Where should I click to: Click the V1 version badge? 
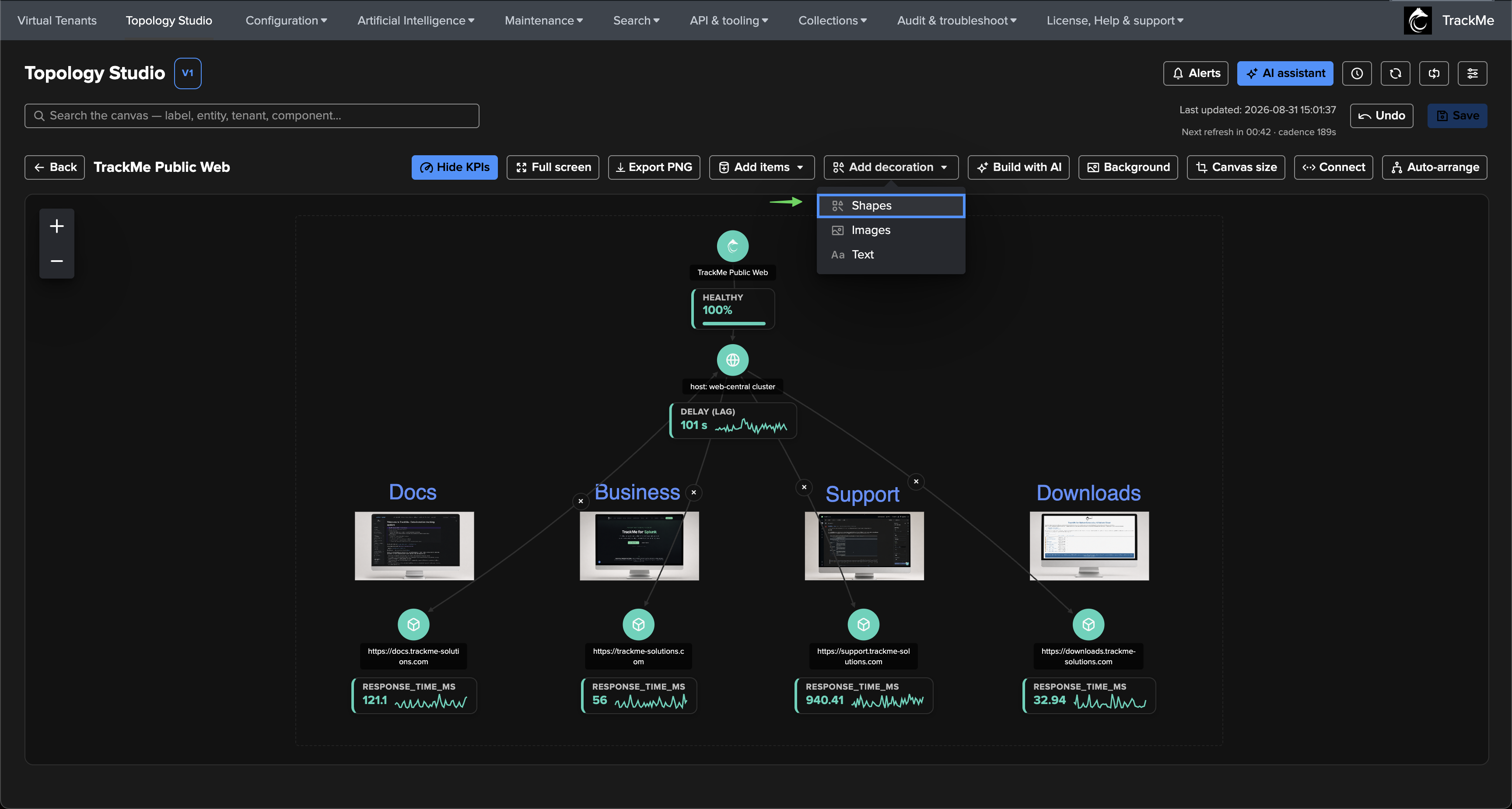(x=188, y=73)
